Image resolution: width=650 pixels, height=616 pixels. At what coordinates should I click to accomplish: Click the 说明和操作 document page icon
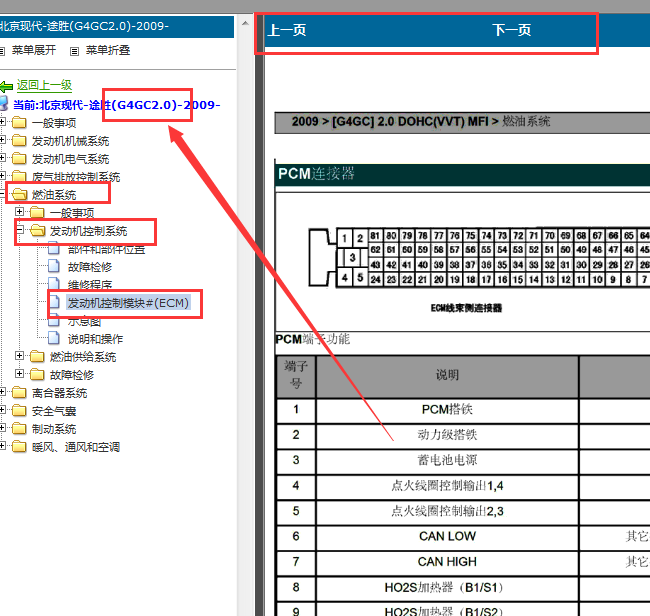point(54,338)
